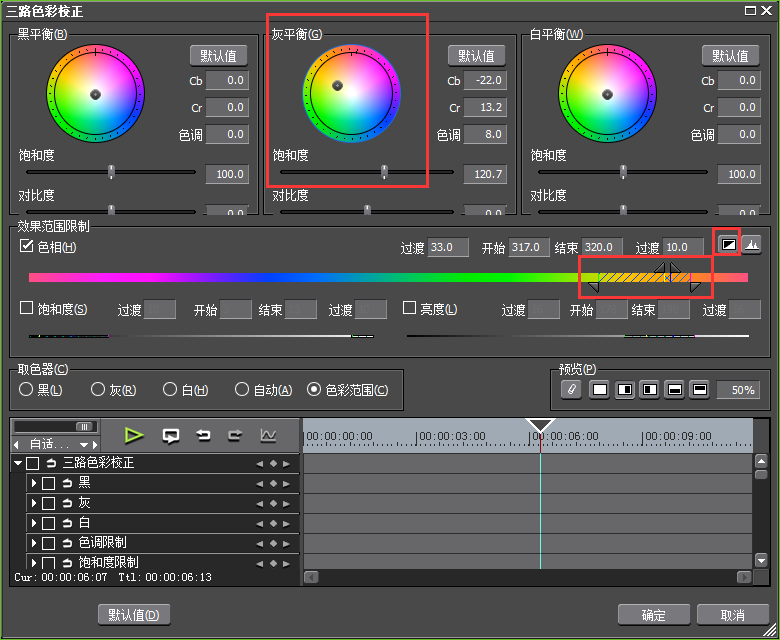Toggle the key display icon beside histogram
780x640 pixels.
[727, 243]
